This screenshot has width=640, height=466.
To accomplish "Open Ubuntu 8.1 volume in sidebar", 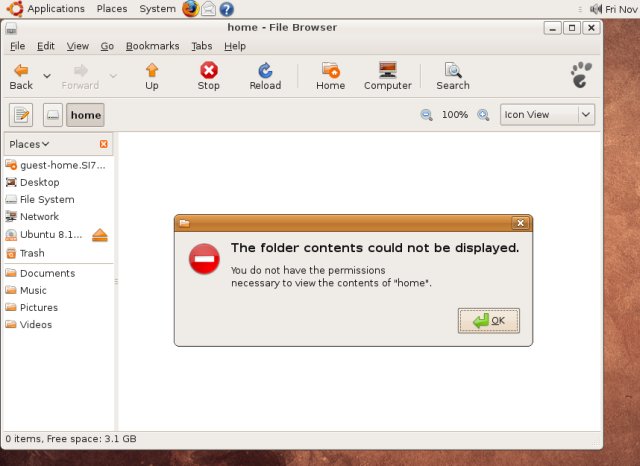I will point(45,235).
